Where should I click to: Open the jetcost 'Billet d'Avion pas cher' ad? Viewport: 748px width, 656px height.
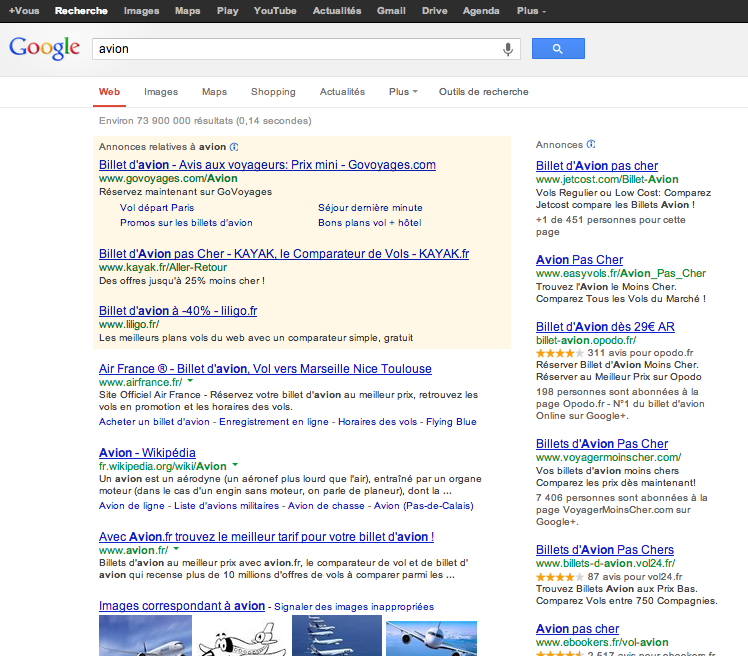597,166
